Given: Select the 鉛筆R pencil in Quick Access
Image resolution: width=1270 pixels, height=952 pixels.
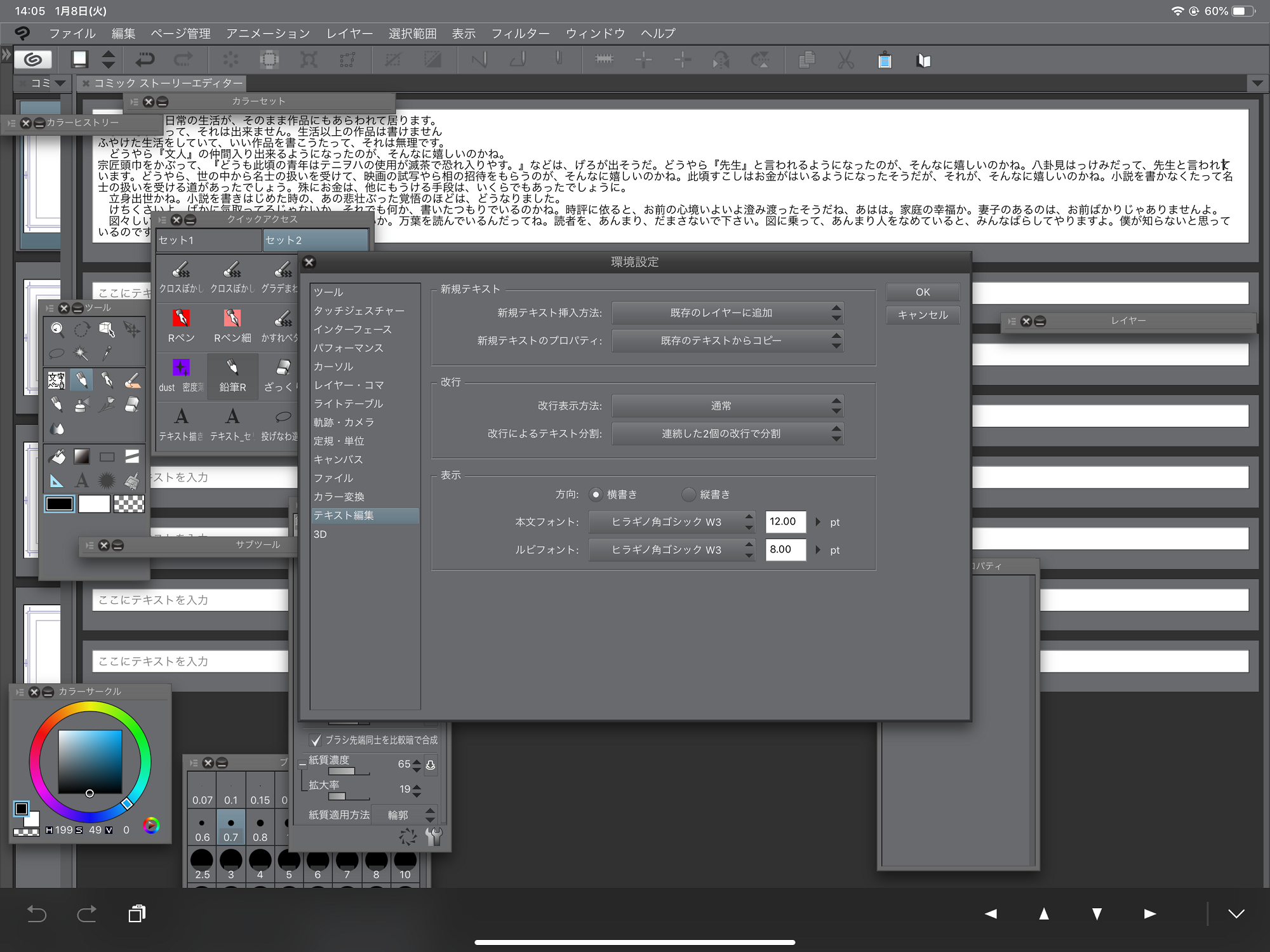Looking at the screenshot, I should (x=232, y=375).
